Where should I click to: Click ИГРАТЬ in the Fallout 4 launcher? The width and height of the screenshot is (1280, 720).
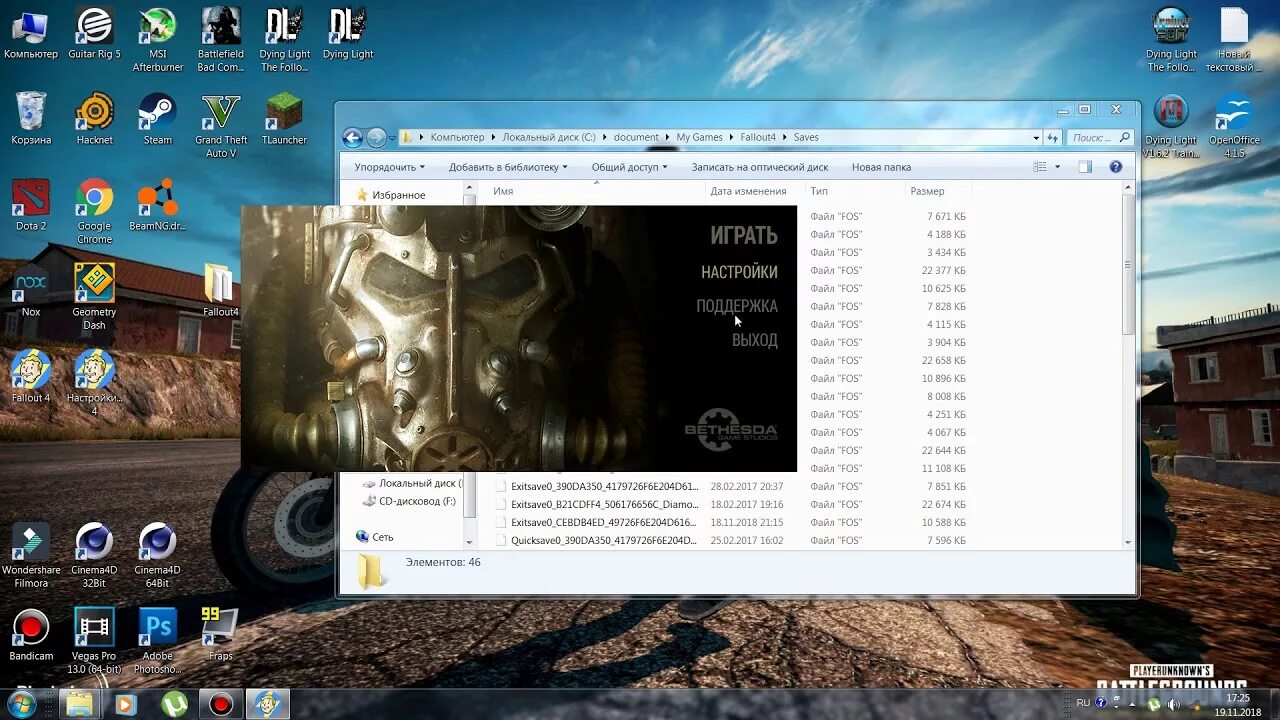744,236
